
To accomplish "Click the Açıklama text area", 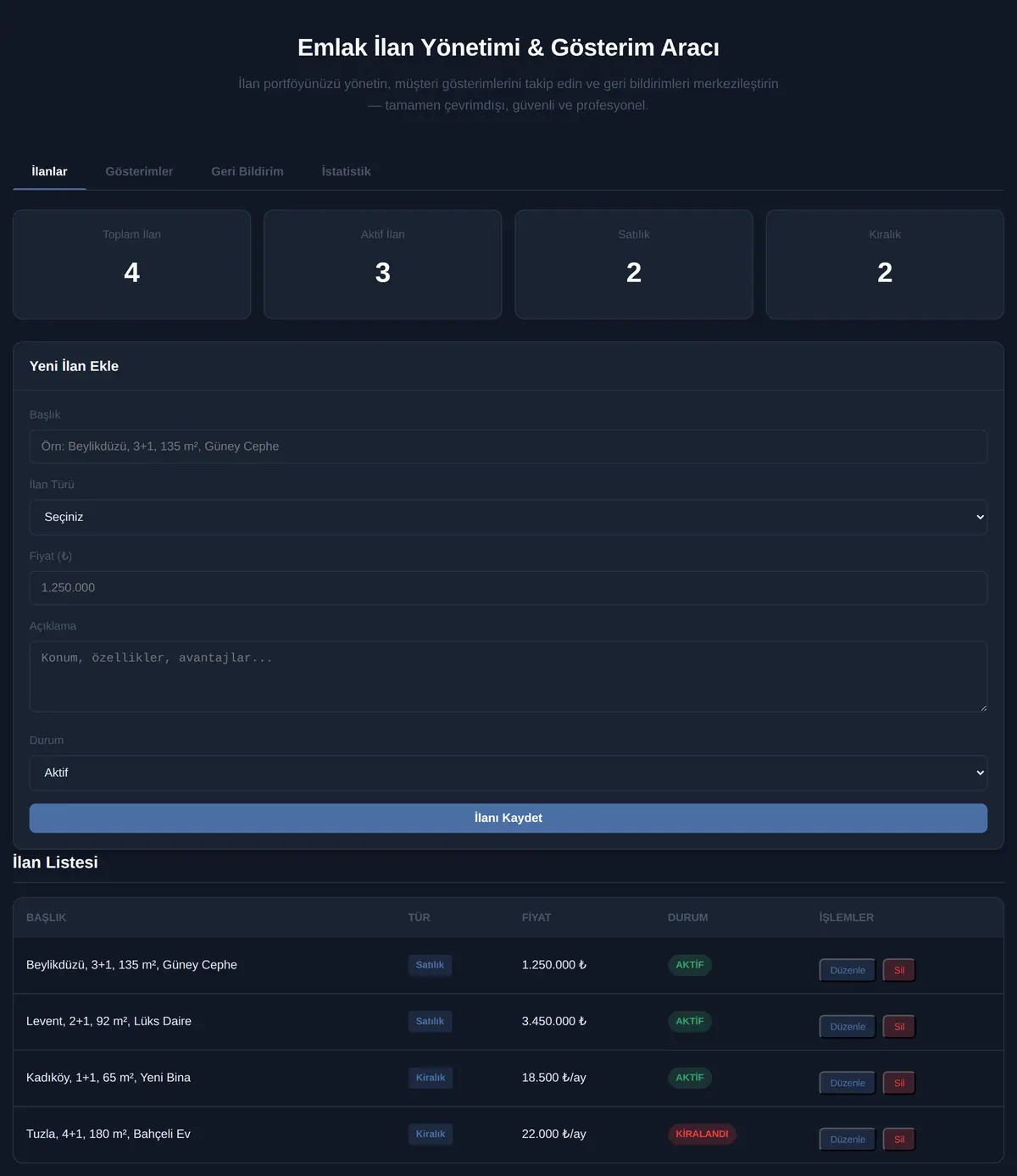I will point(508,676).
